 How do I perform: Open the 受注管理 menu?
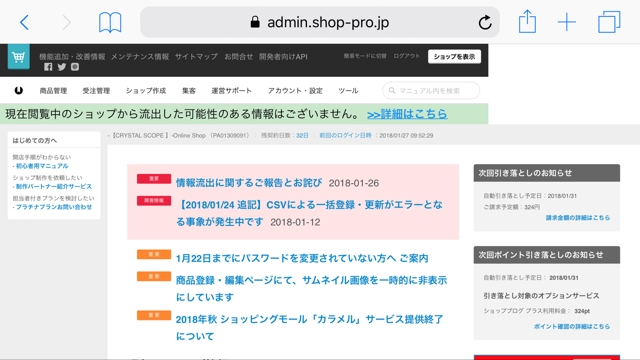[x=96, y=91]
